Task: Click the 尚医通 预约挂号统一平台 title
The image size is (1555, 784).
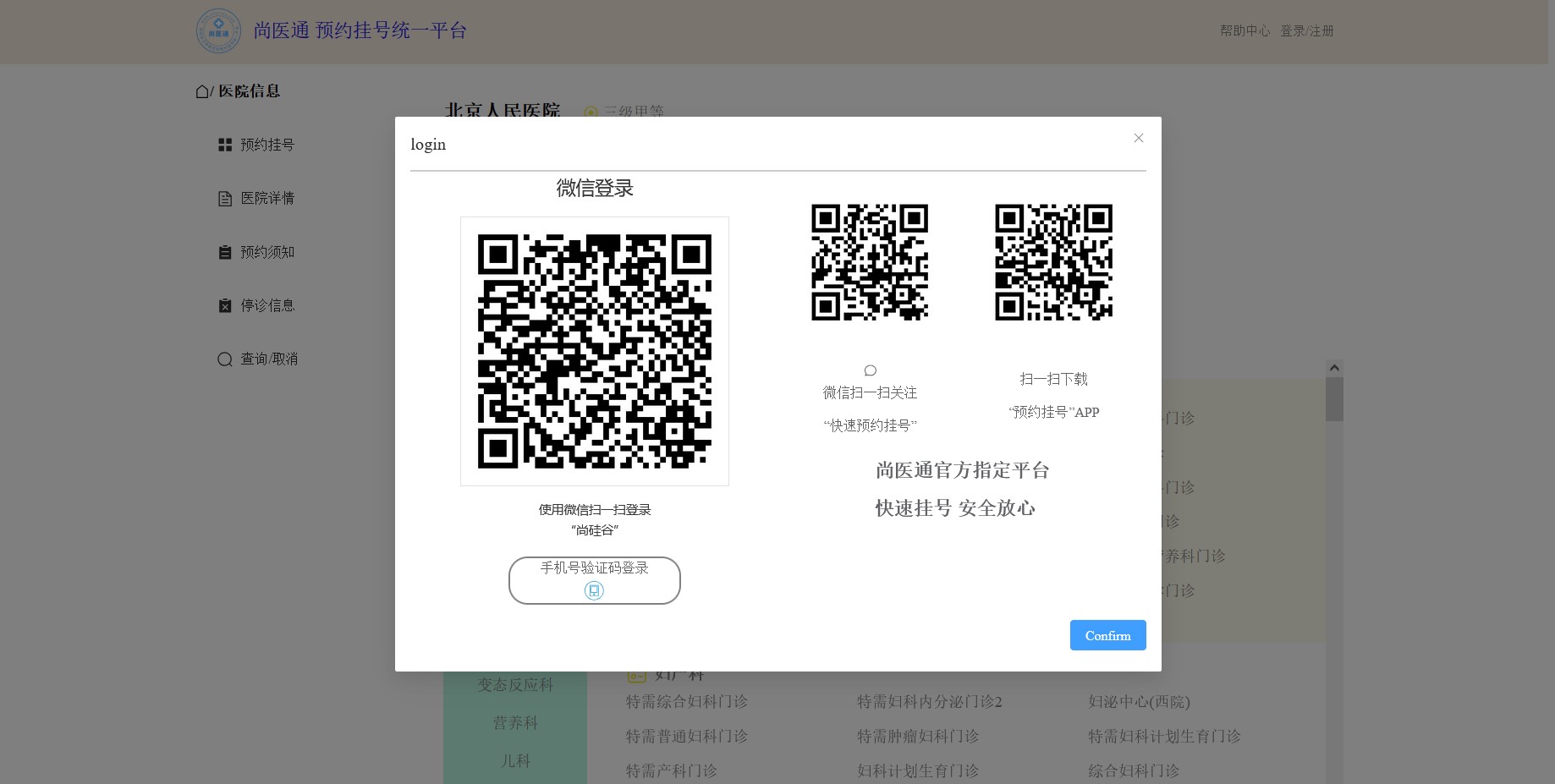Action: 360,30
